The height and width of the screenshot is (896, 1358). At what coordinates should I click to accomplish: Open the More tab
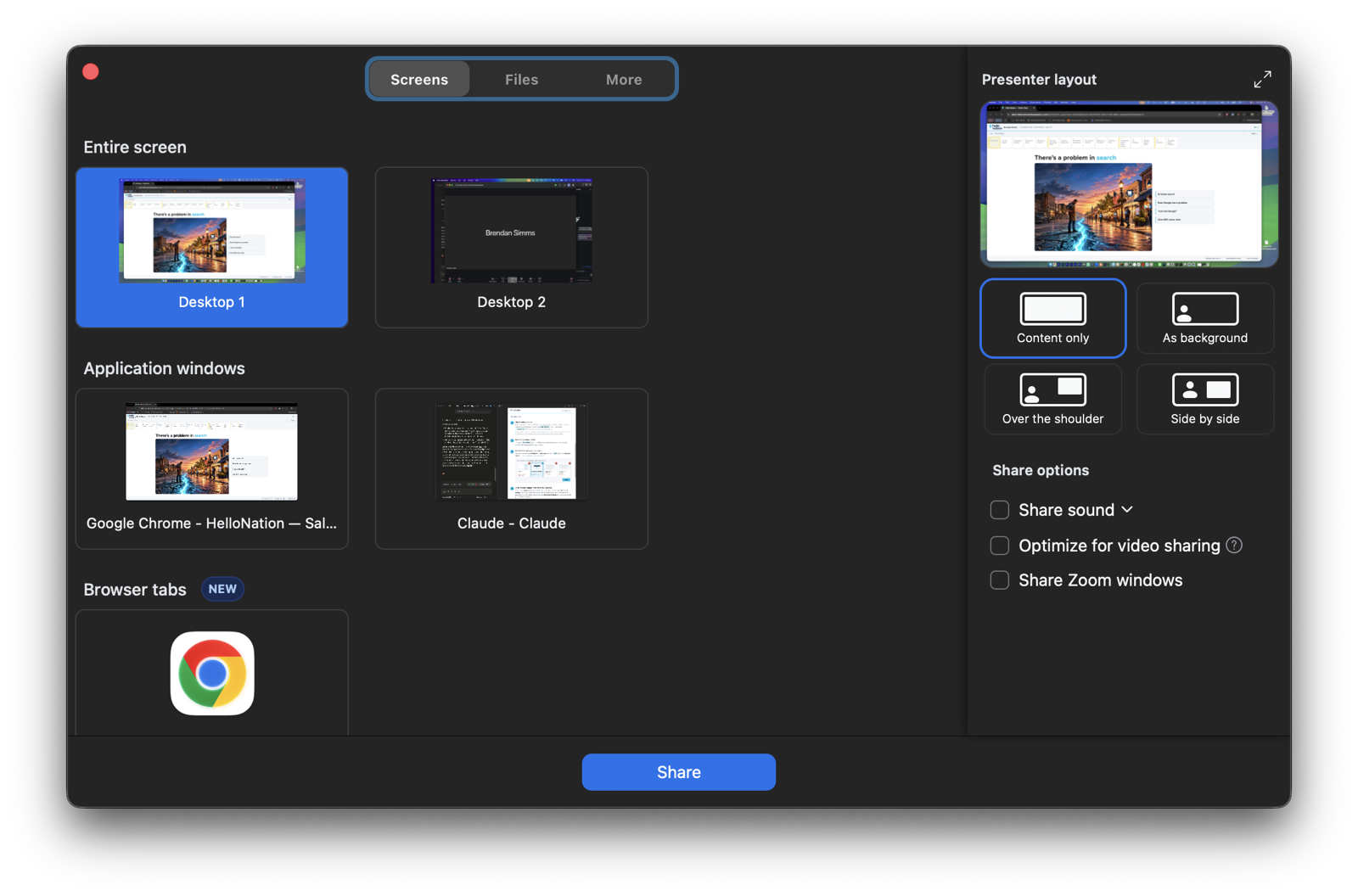pos(624,79)
